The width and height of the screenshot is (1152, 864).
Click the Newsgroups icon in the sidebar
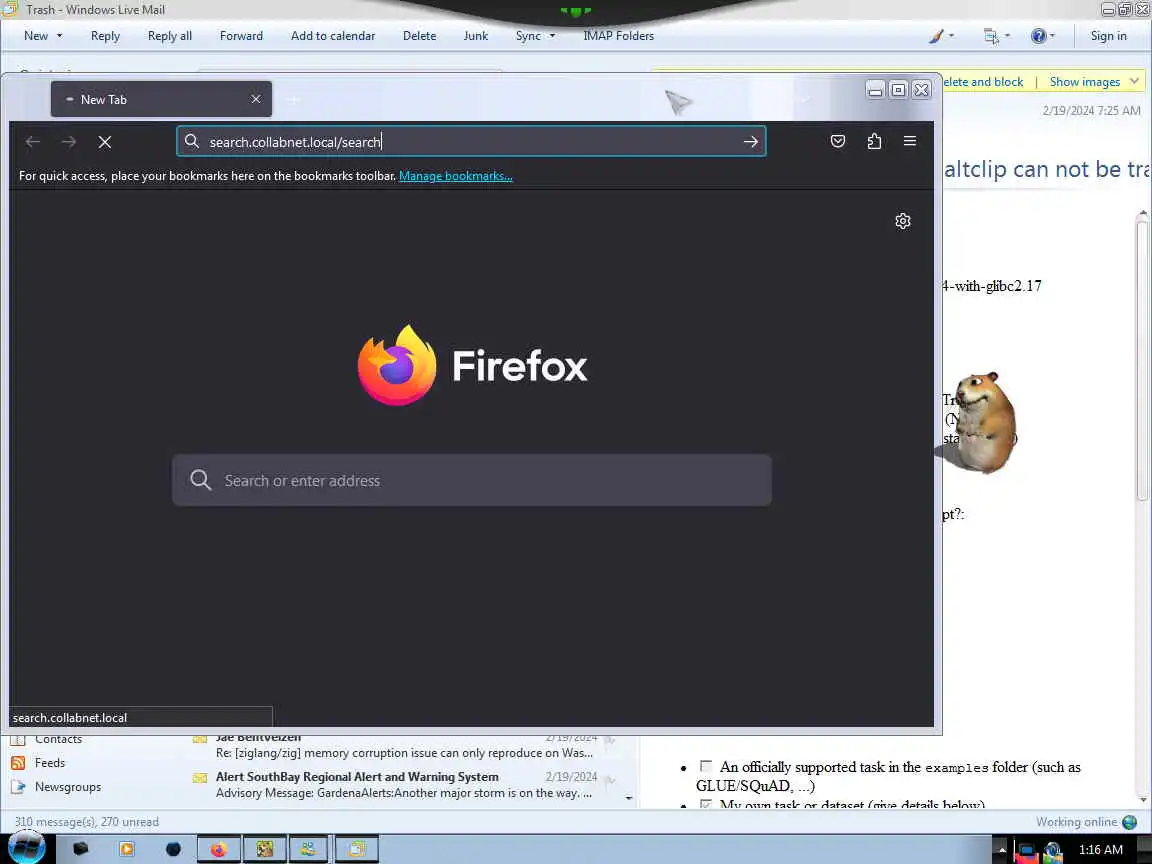18,787
